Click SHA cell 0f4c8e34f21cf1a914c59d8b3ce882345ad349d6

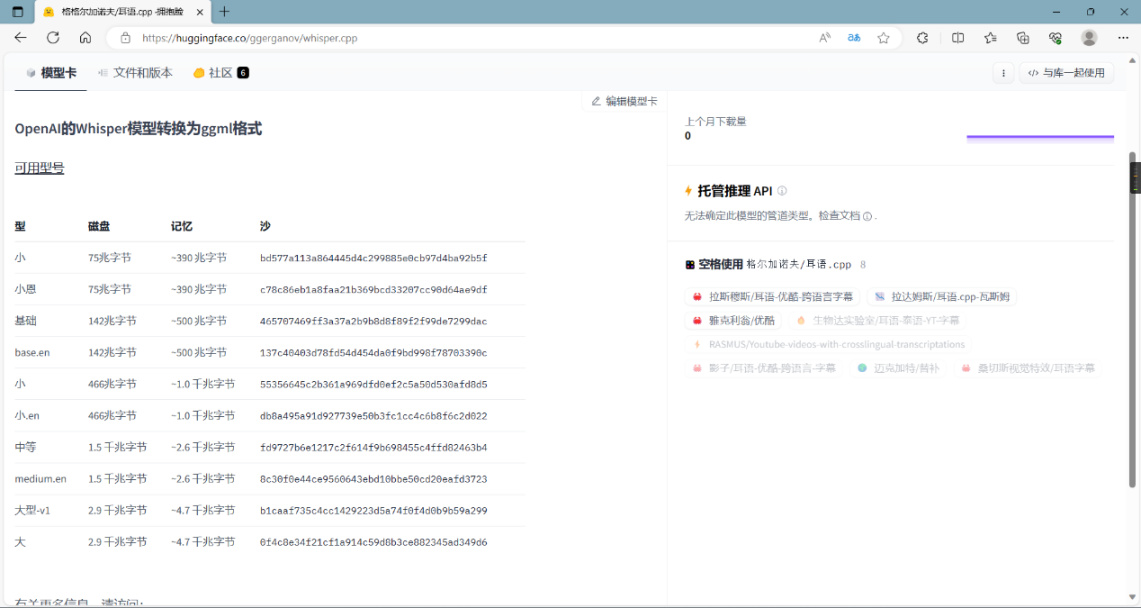[373, 543]
